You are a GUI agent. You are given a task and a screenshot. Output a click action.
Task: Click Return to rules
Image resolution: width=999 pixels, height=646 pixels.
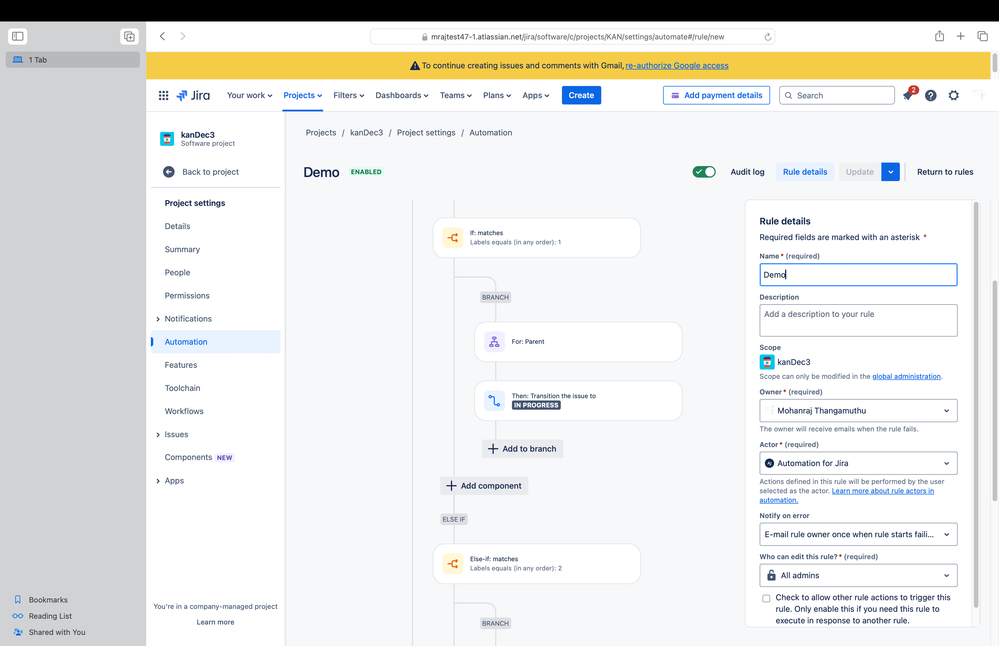tap(945, 172)
